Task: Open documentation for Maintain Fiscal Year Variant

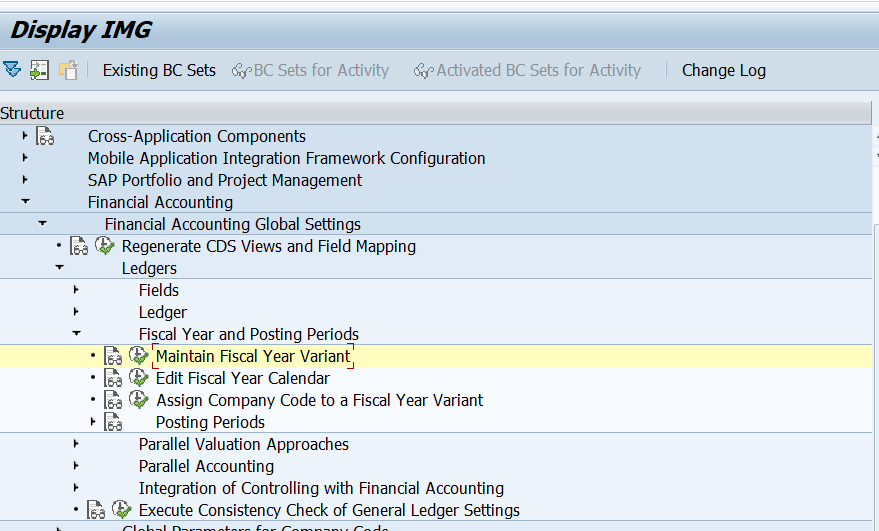Action: click(x=113, y=355)
